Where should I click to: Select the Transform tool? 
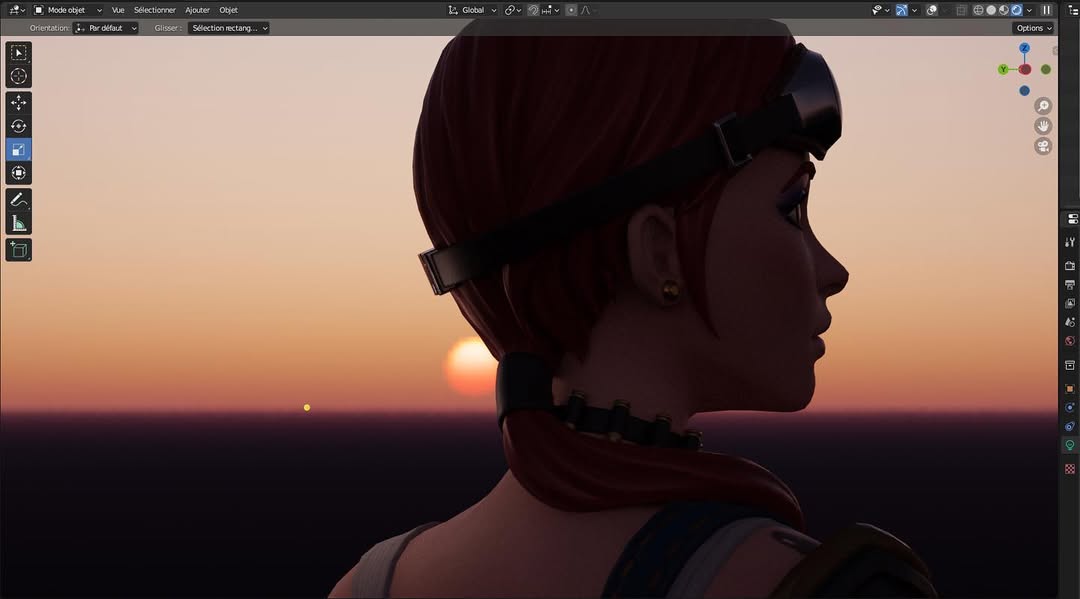(19, 173)
